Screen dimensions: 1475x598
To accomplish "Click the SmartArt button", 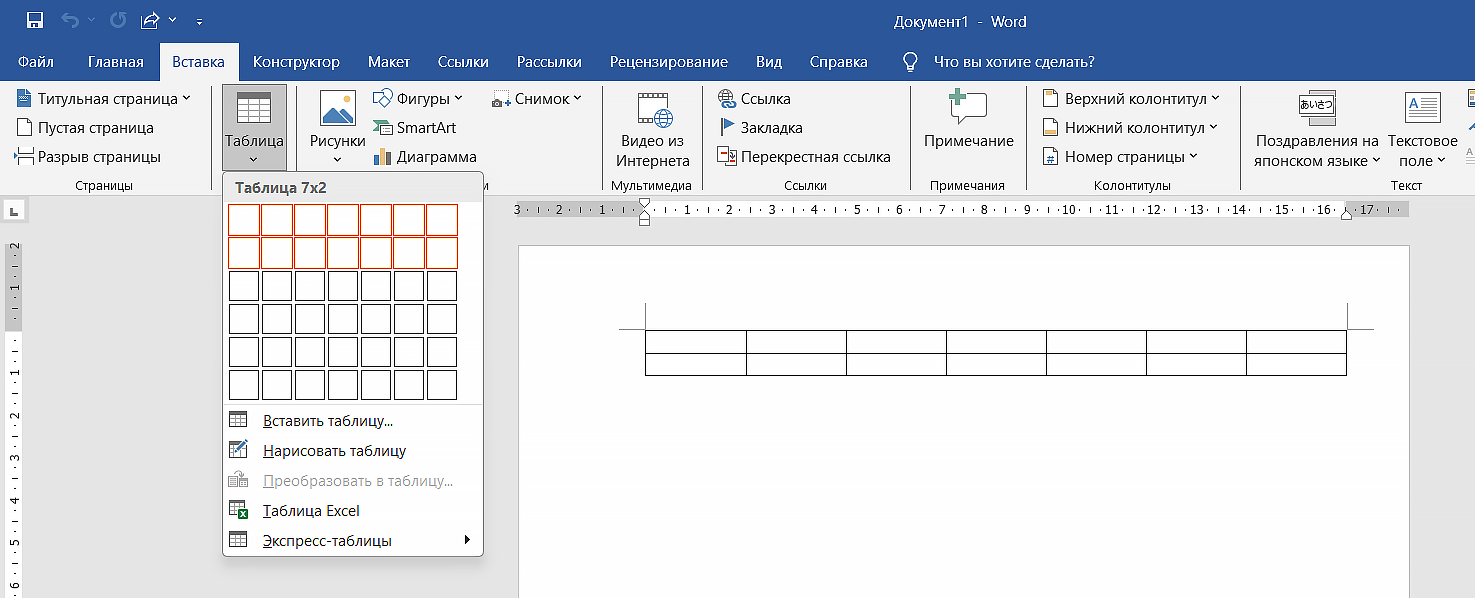I will tap(414, 128).
